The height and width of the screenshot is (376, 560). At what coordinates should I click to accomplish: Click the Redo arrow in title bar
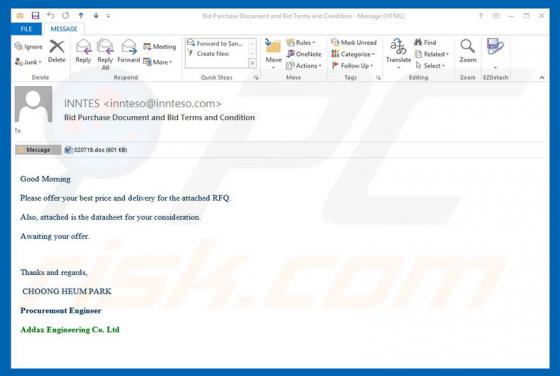(65, 15)
